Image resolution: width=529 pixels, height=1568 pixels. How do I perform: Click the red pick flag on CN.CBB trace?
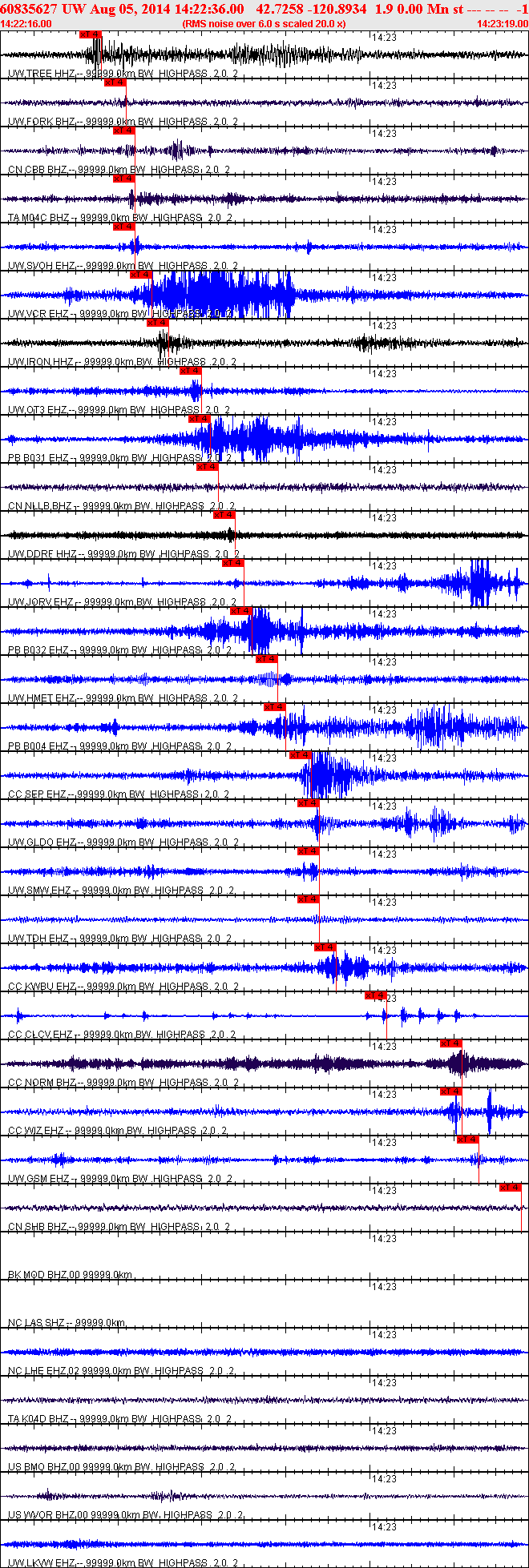tap(124, 131)
